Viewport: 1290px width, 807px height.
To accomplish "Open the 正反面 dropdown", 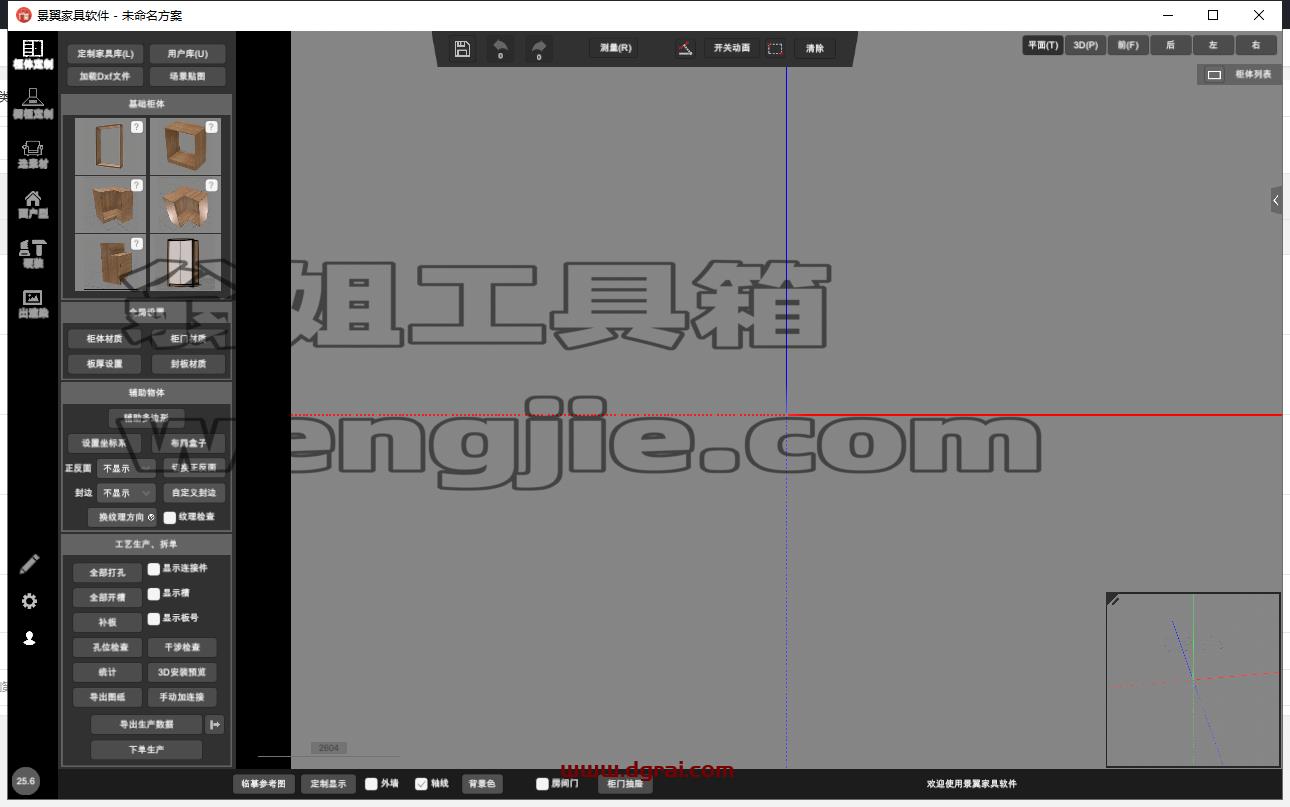I will coord(126,468).
